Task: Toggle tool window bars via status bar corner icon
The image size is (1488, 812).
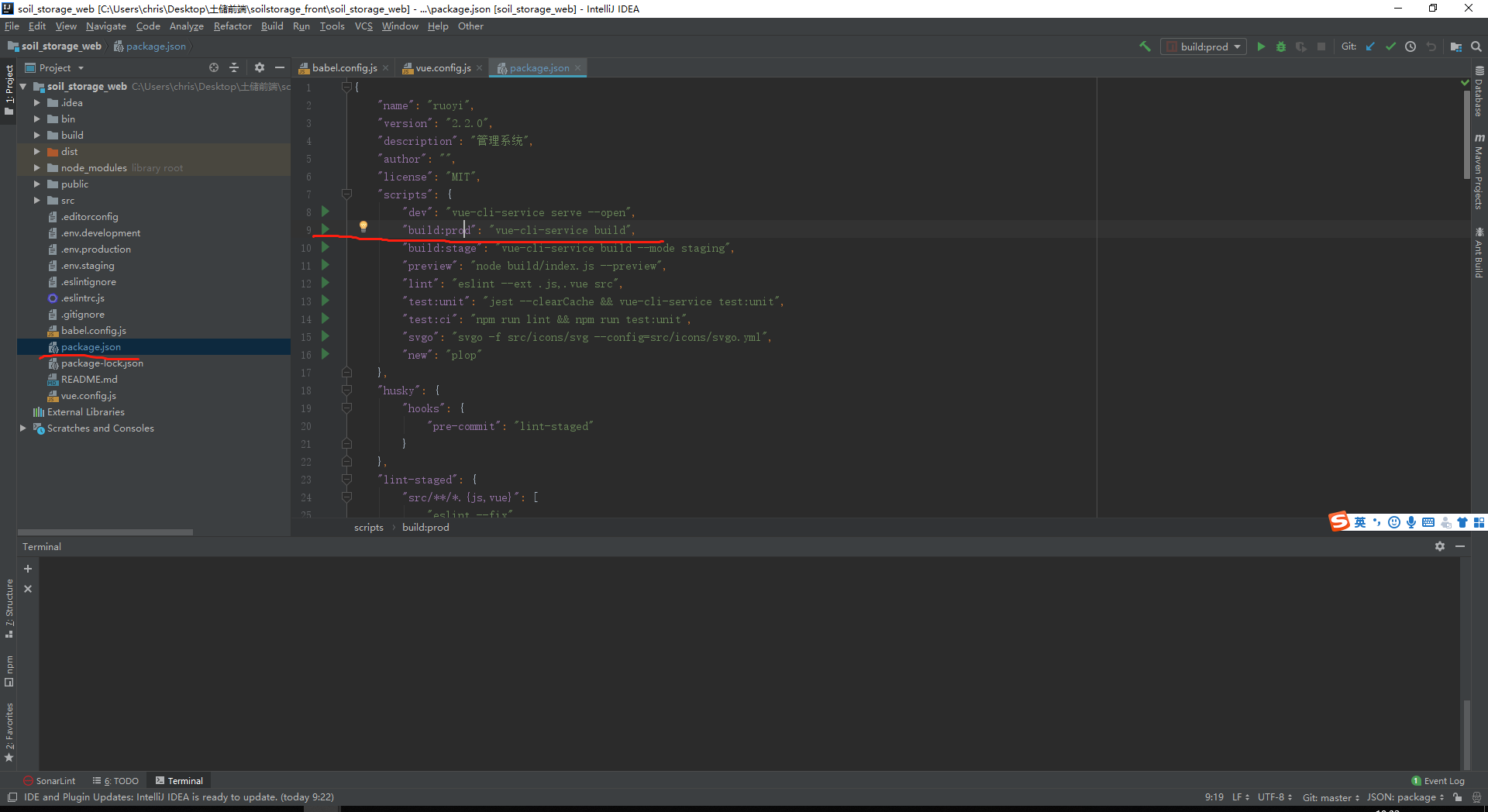Action: point(12,797)
